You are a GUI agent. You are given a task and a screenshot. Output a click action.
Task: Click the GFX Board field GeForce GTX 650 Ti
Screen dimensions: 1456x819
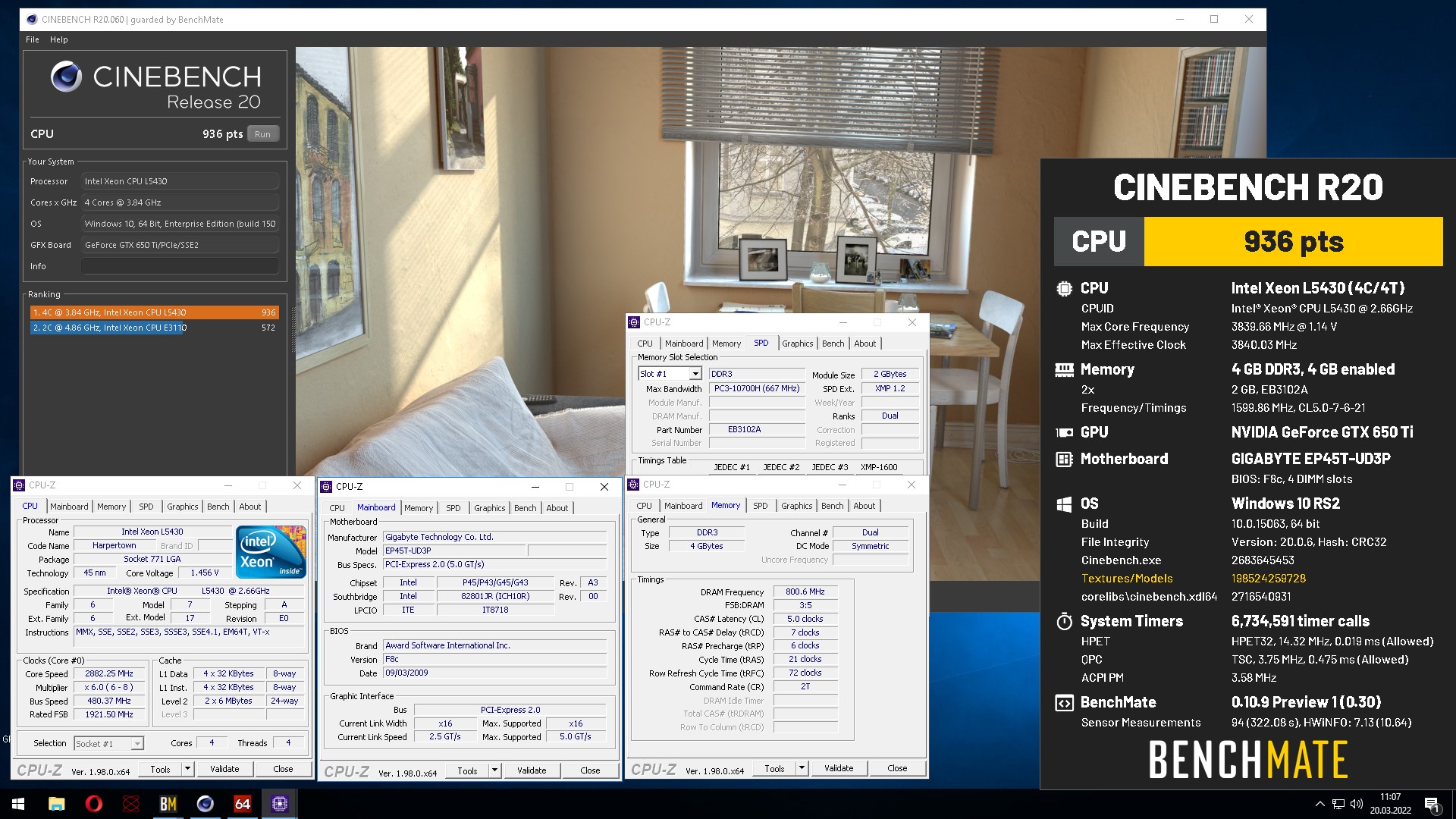pos(180,245)
